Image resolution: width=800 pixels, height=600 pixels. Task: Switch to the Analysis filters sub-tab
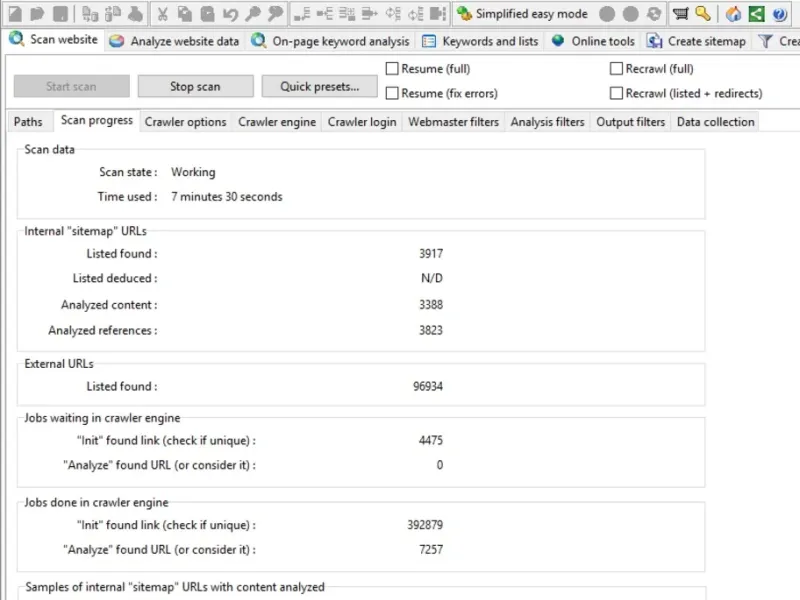(547, 122)
